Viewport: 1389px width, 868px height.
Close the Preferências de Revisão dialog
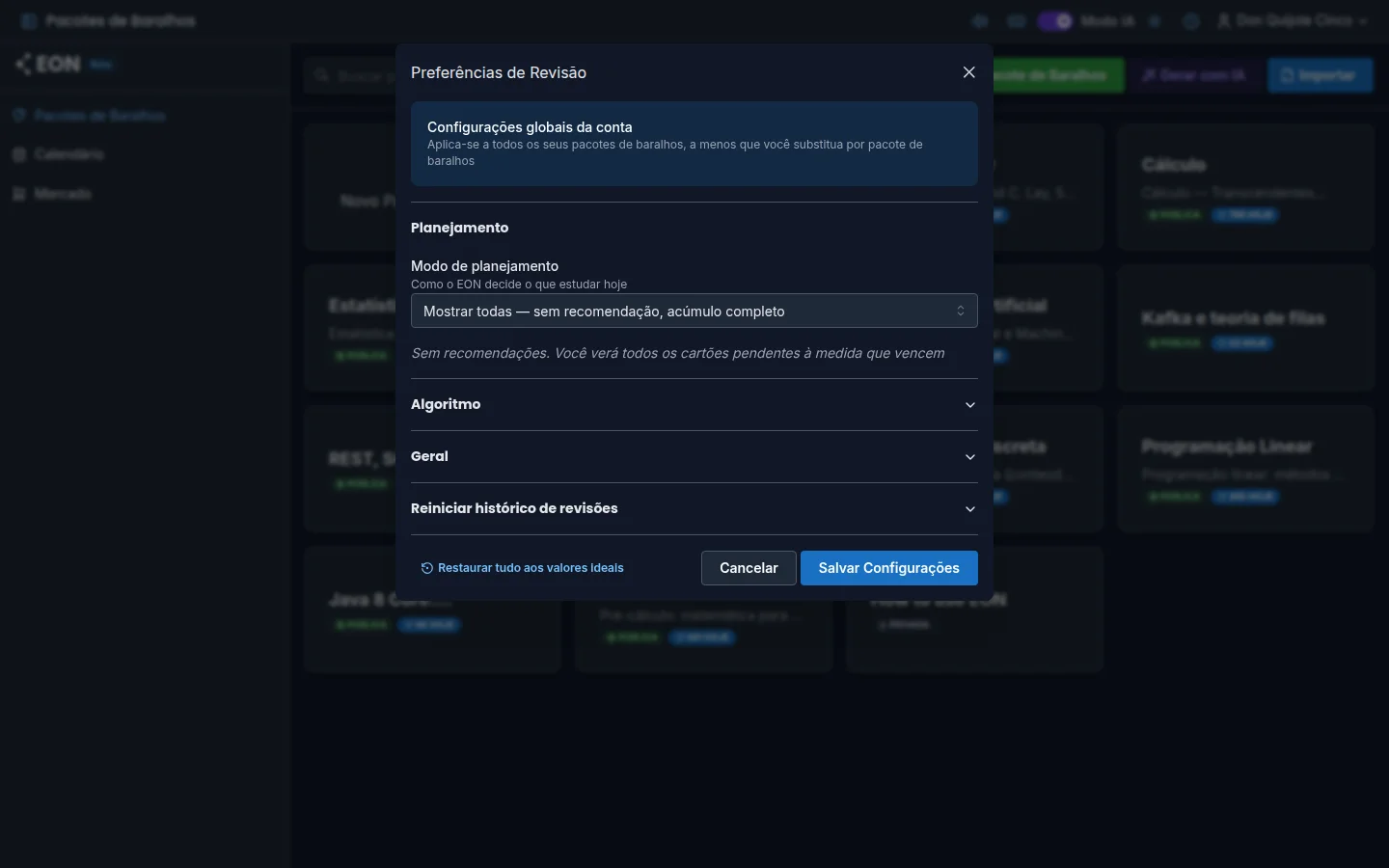[969, 72]
